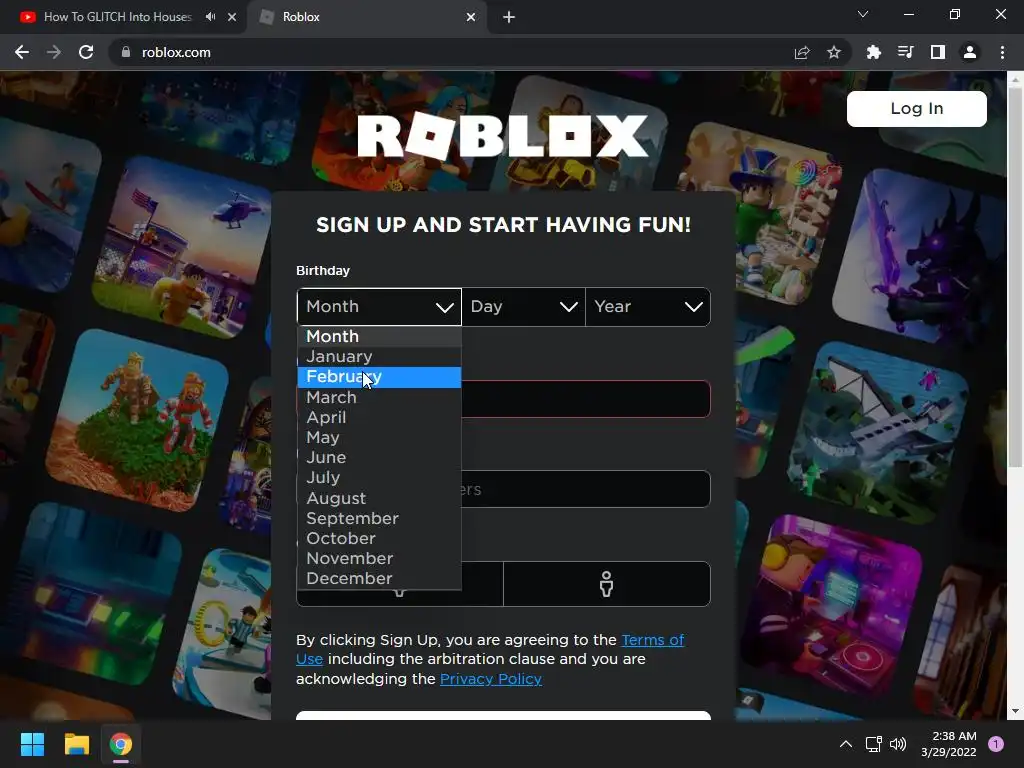Open the Windows Start menu
The image size is (1024, 768).
pos(32,744)
